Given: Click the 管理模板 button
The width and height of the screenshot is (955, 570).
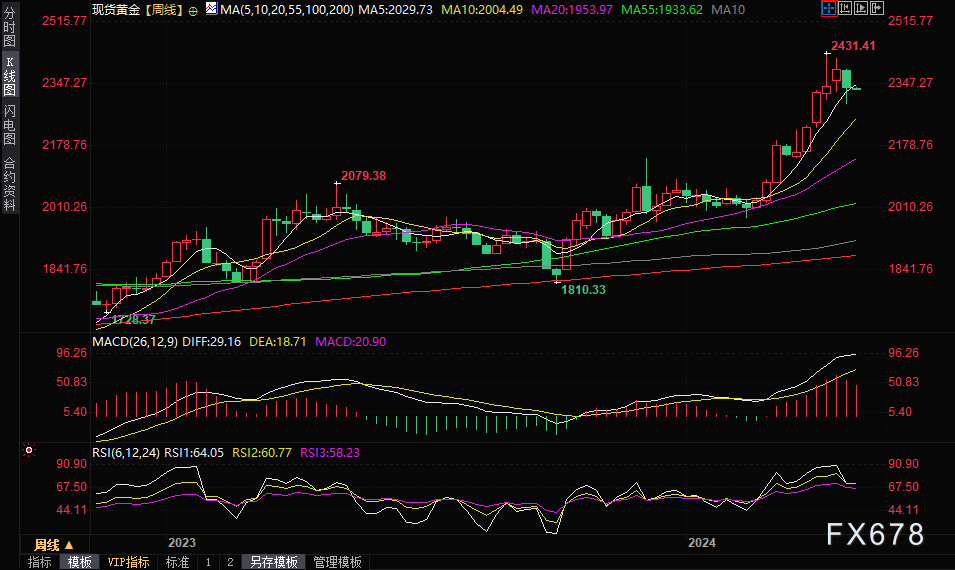Looking at the screenshot, I should click(x=337, y=562).
